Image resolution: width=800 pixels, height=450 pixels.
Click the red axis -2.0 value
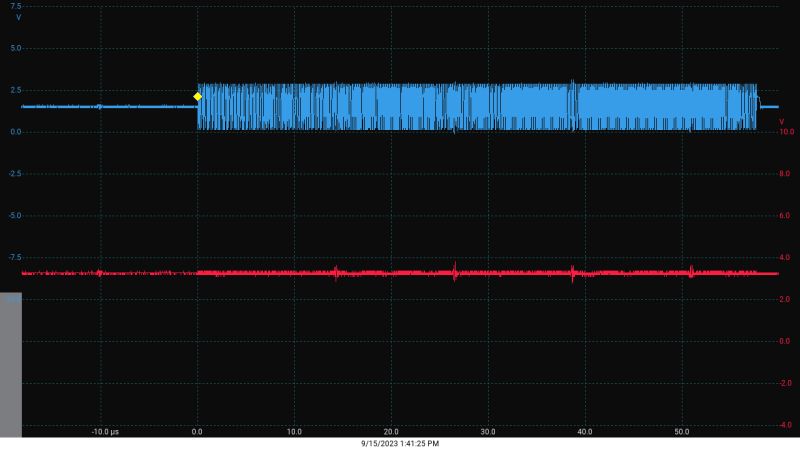[785, 383]
